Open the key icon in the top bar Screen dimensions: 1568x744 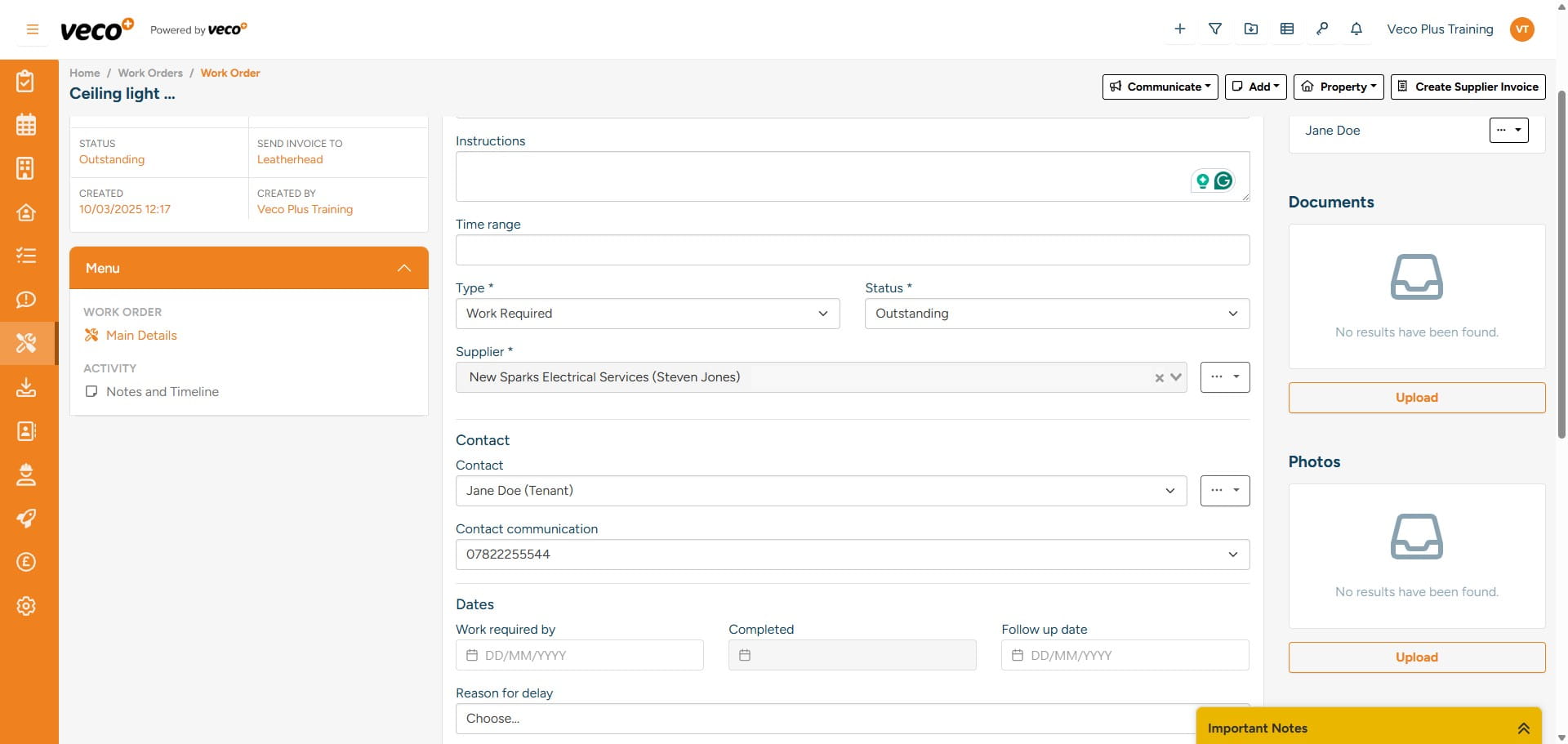click(x=1322, y=29)
